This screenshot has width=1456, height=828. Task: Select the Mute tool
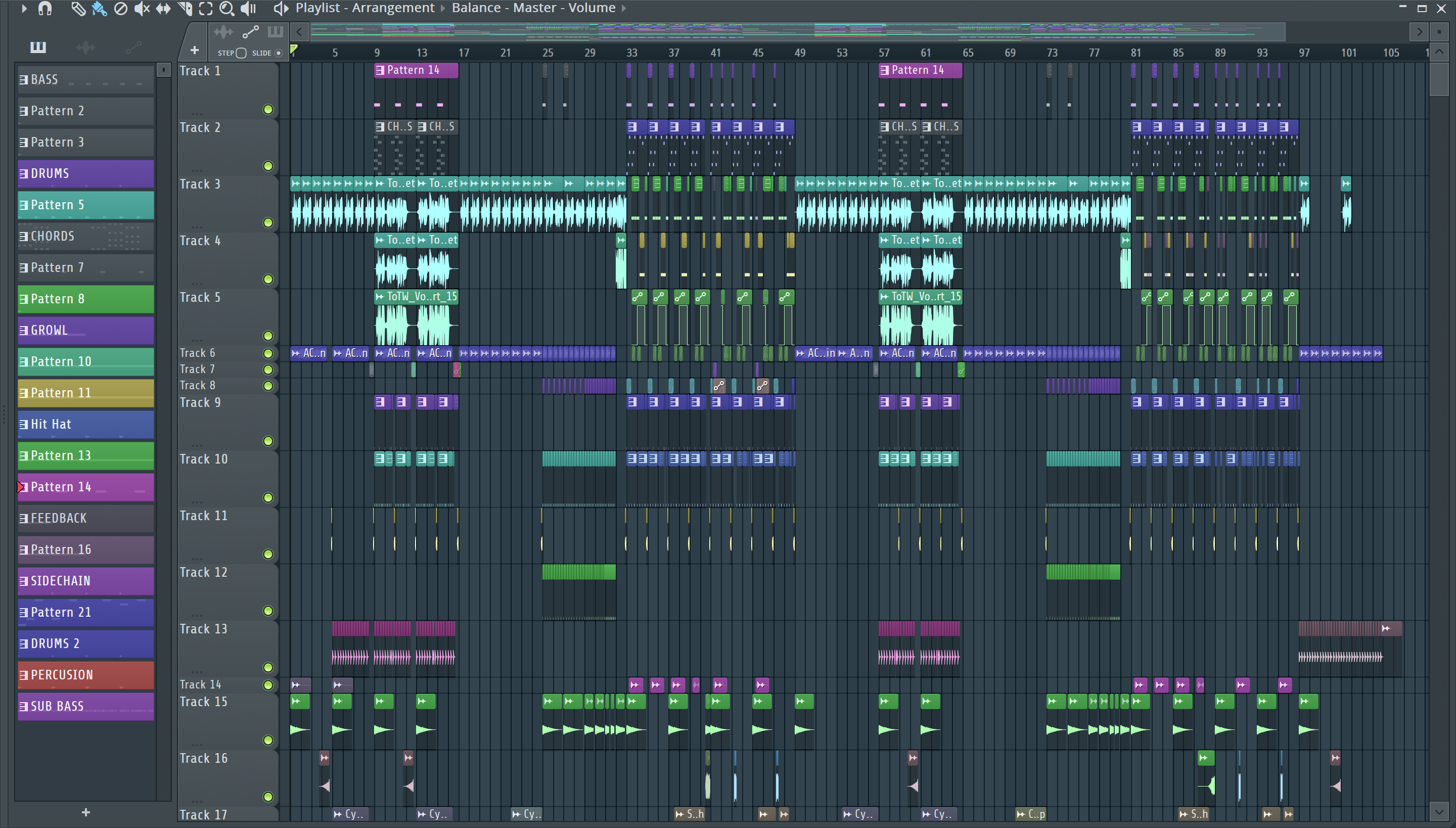point(142,9)
